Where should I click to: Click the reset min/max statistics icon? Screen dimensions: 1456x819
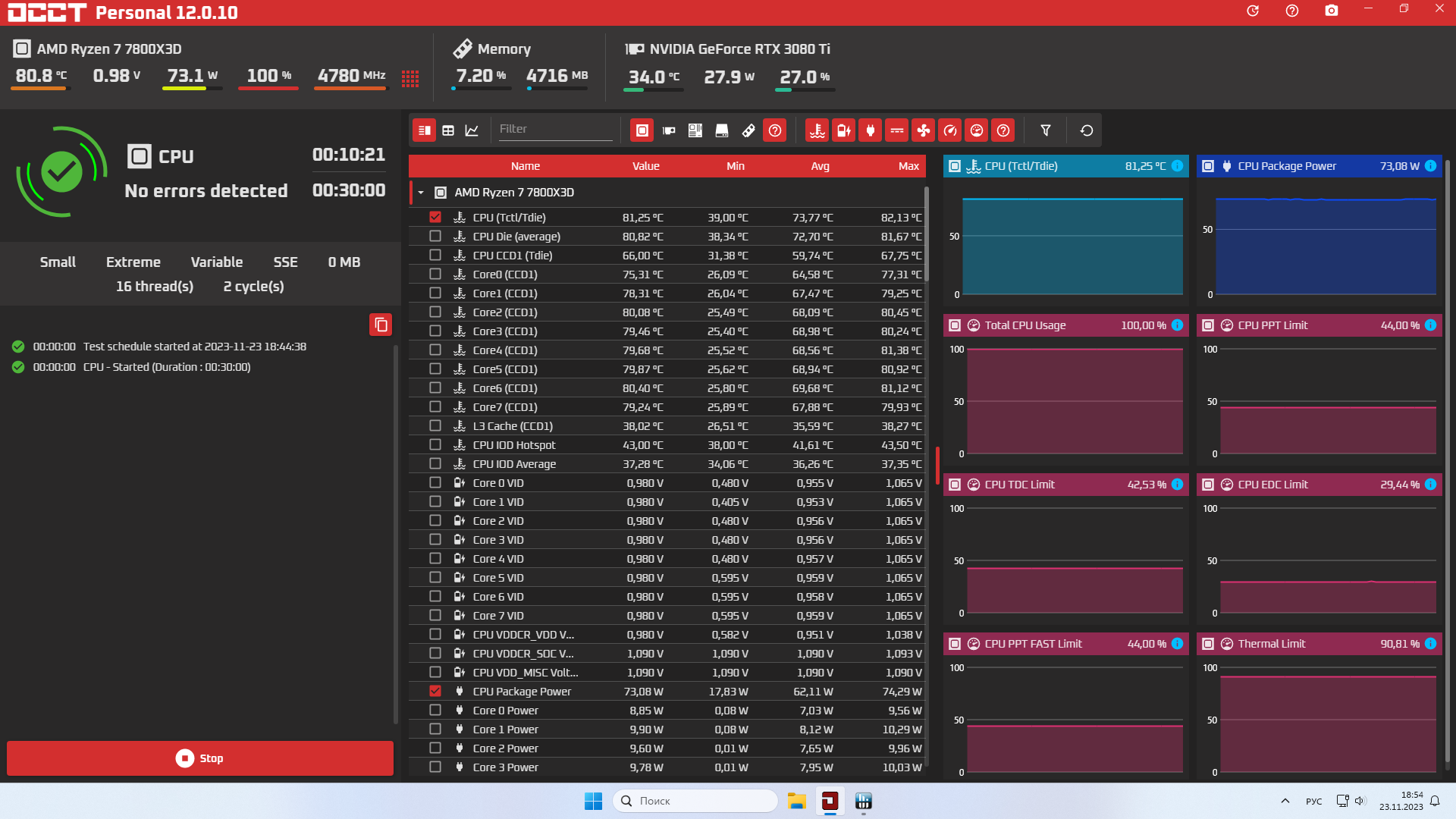pyautogui.click(x=1086, y=130)
